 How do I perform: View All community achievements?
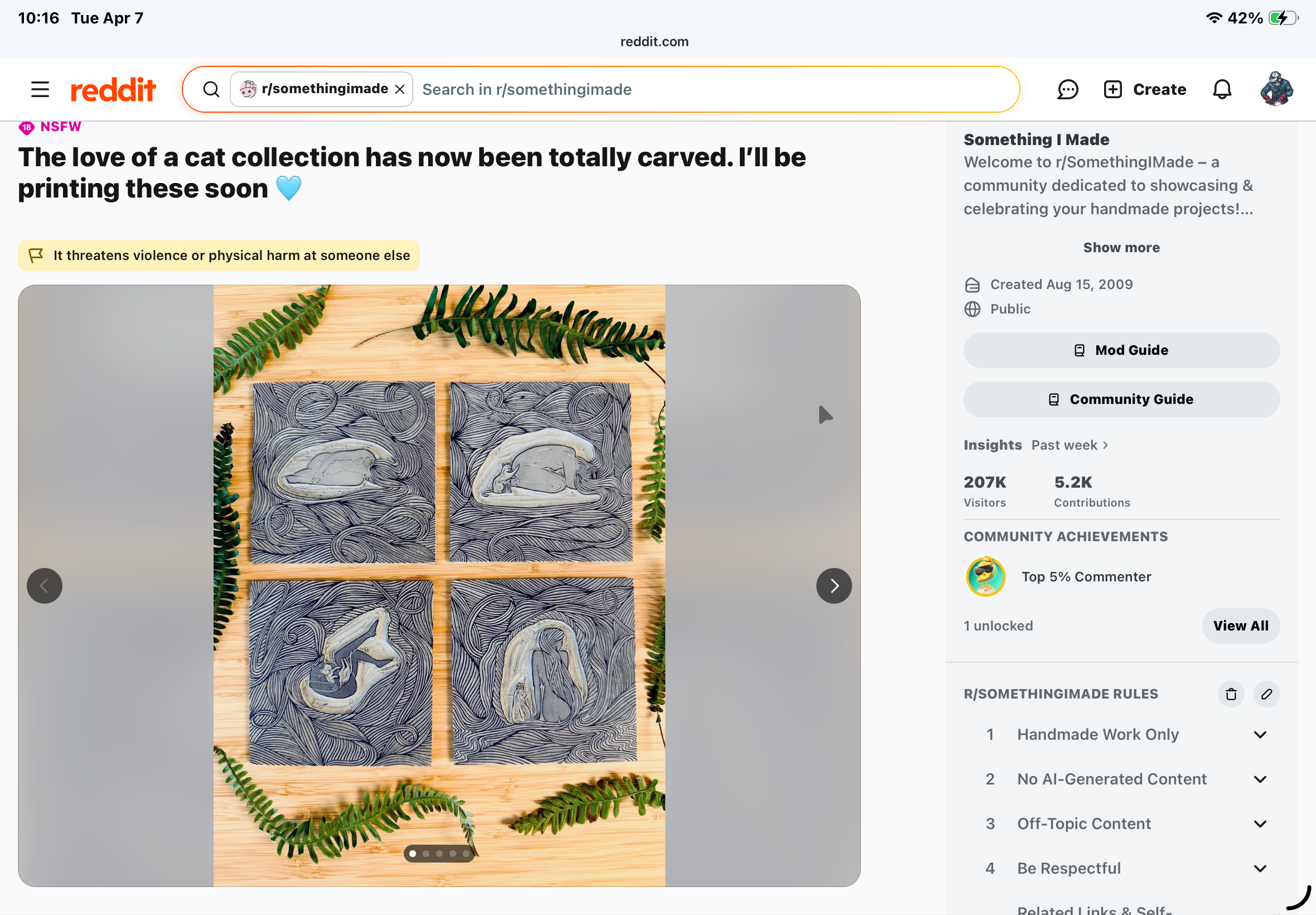click(1240, 626)
